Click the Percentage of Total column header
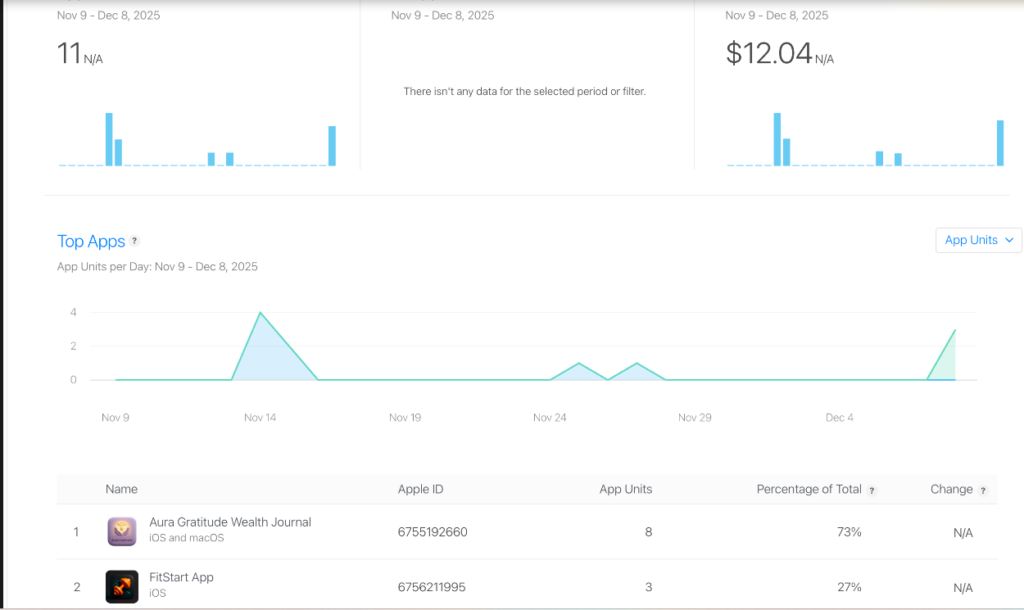This screenshot has width=1024, height=610. (x=808, y=489)
